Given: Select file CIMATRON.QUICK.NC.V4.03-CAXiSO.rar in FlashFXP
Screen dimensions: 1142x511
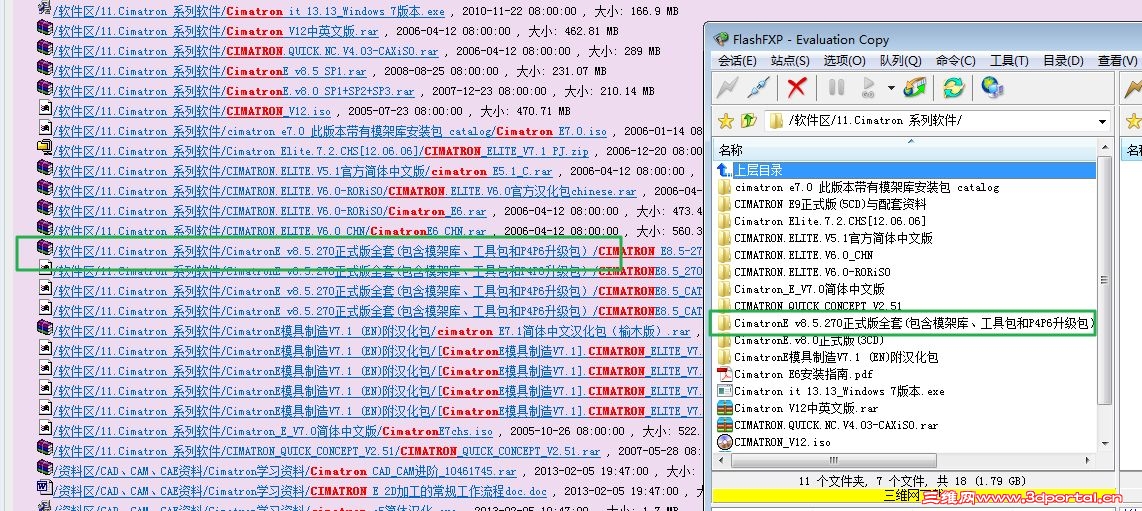Looking at the screenshot, I should click(x=836, y=425).
